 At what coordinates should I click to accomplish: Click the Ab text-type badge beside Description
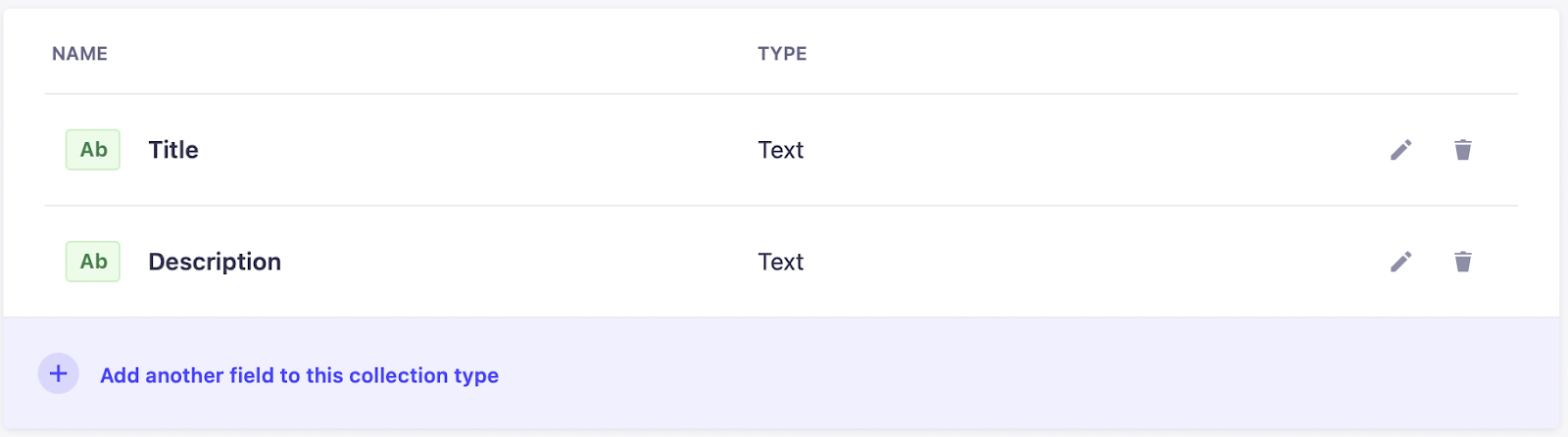point(93,262)
